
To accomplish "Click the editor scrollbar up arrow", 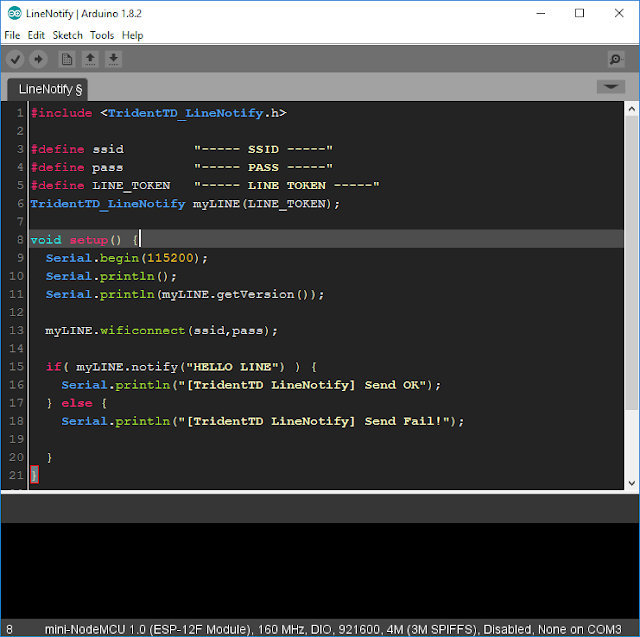I will (x=631, y=109).
